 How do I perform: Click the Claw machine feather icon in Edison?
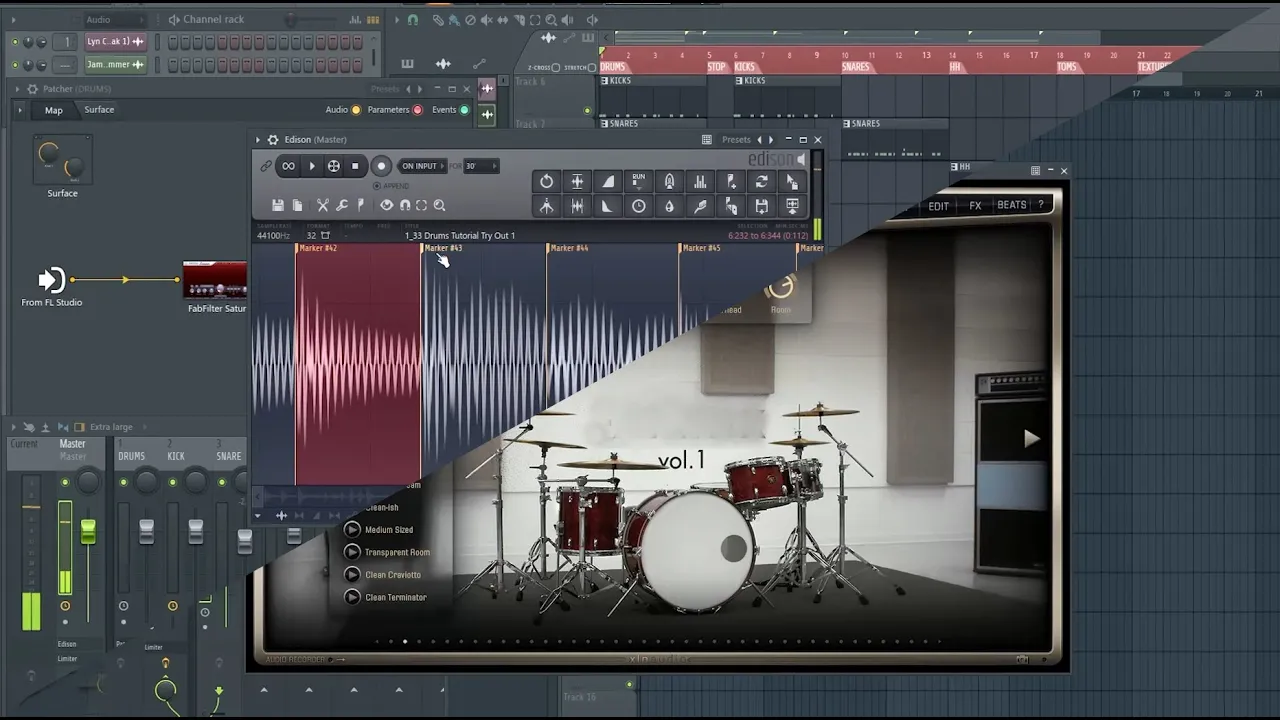pos(700,206)
